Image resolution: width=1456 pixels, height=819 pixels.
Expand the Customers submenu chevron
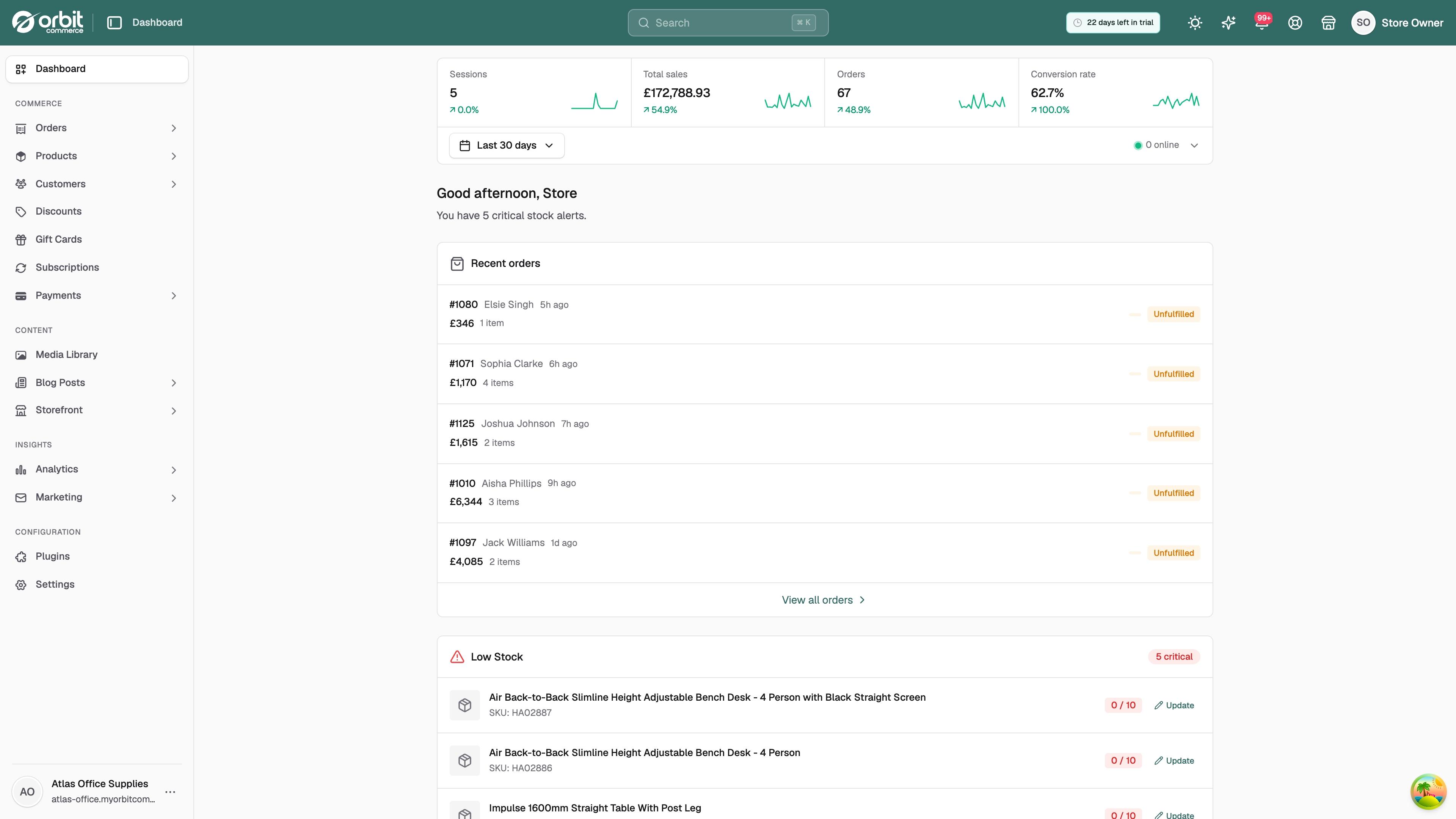[x=174, y=184]
